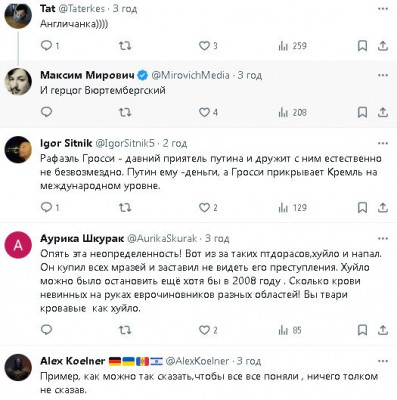Retweet Максим Мирович's reply
The width and height of the screenshot is (397, 400).
[125, 112]
